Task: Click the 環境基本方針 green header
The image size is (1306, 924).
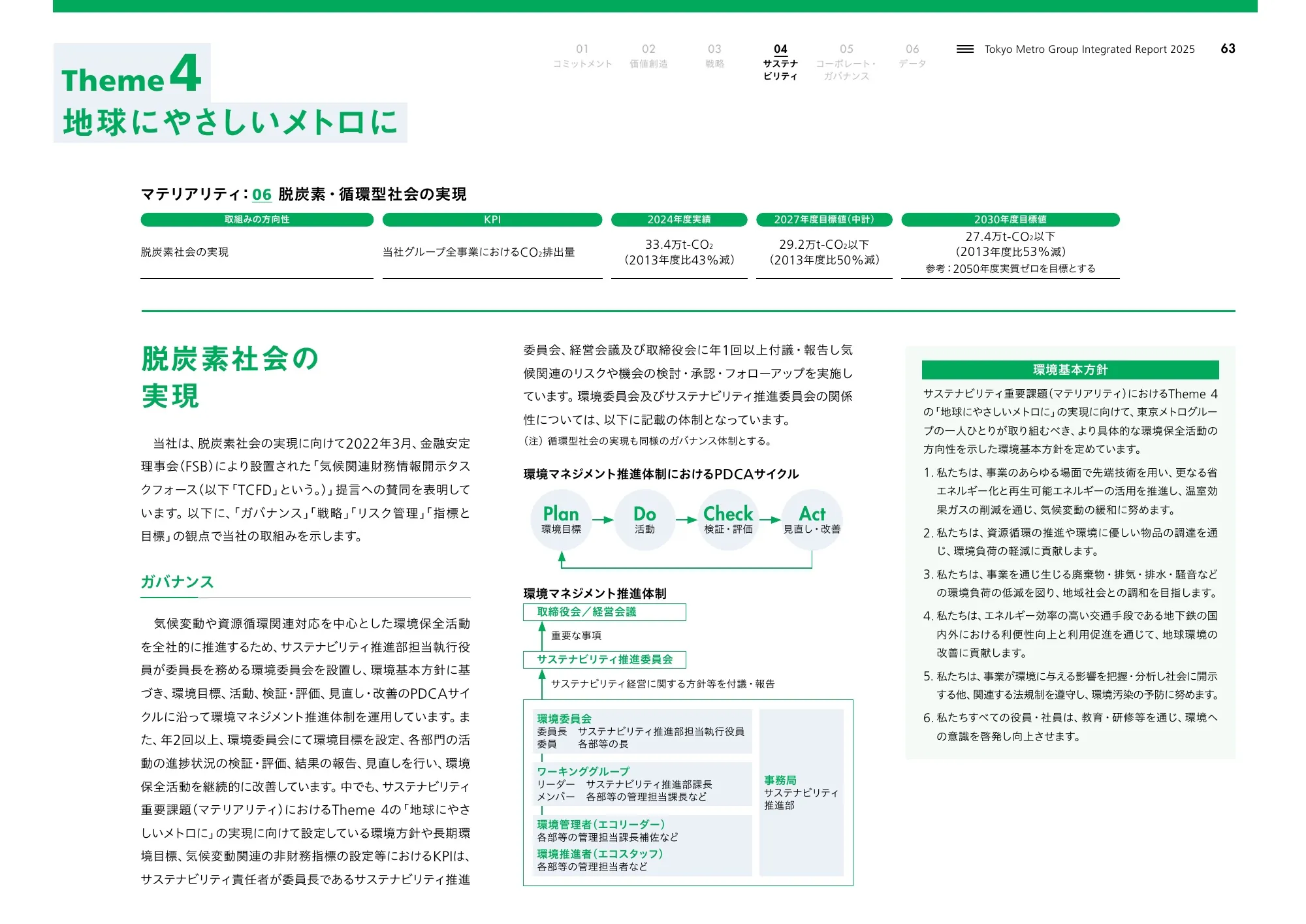Action: (x=1070, y=370)
